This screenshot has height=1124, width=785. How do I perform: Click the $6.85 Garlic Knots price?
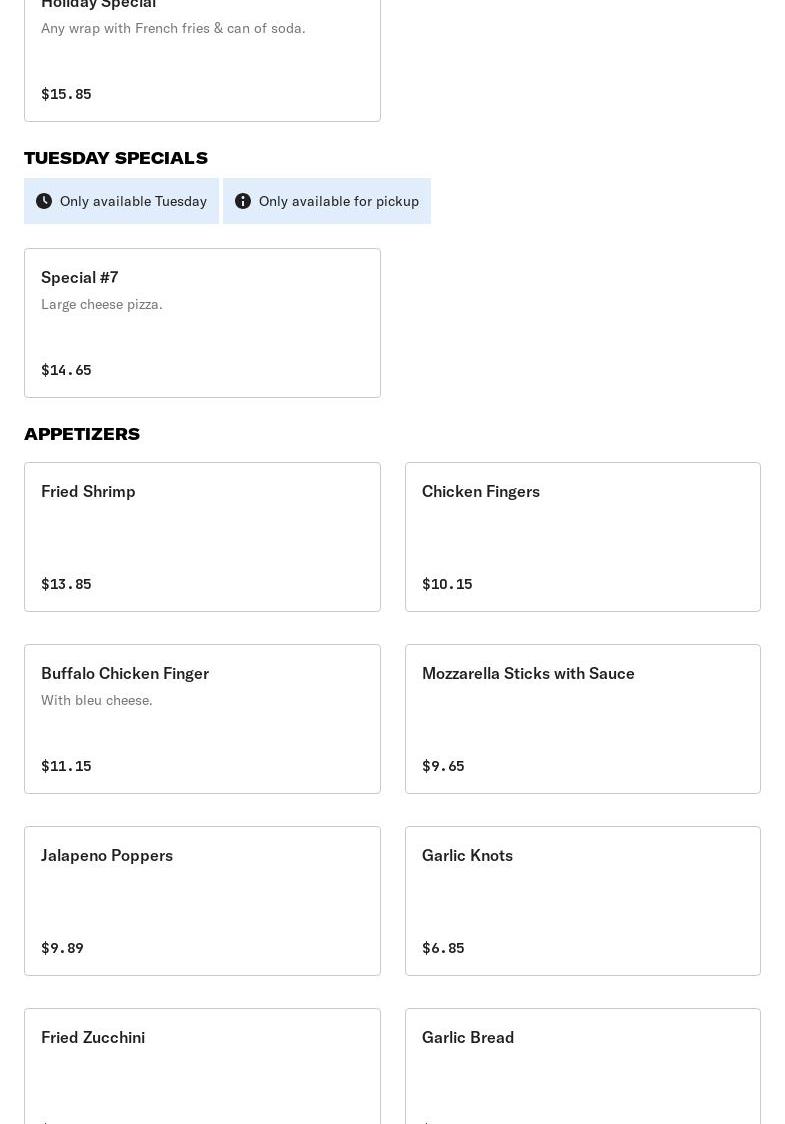443,948
